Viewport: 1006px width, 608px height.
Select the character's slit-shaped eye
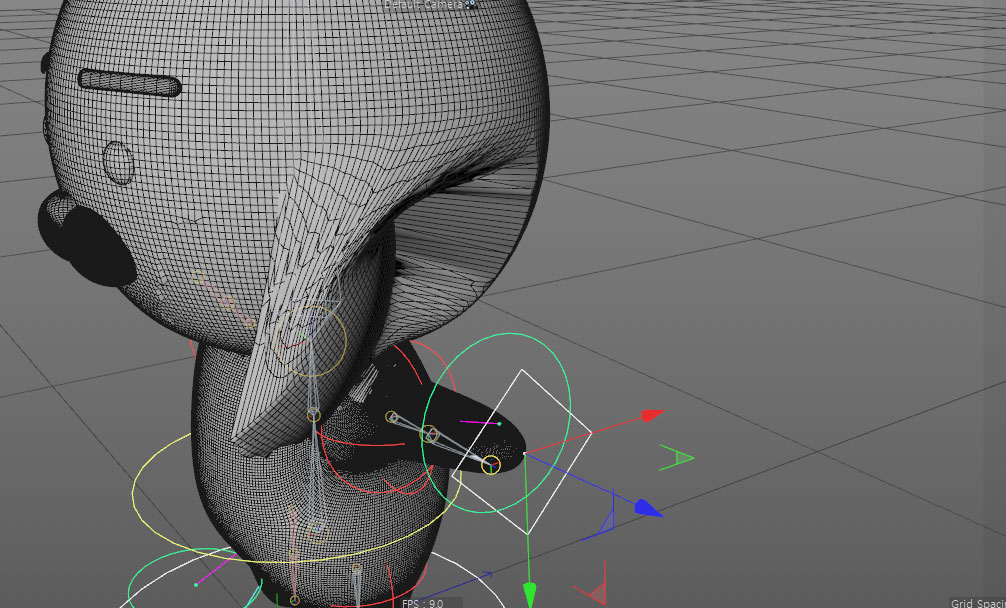tap(130, 83)
